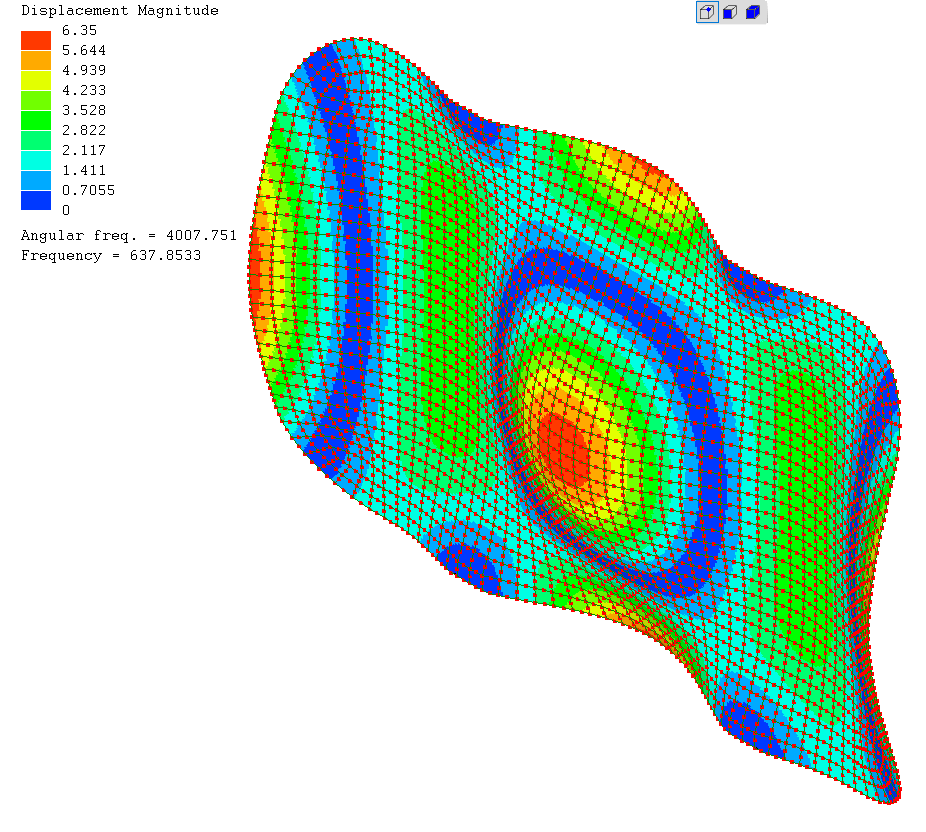Click the Frequency = 637.8533 readout
926x832 pixels.
tap(111, 256)
